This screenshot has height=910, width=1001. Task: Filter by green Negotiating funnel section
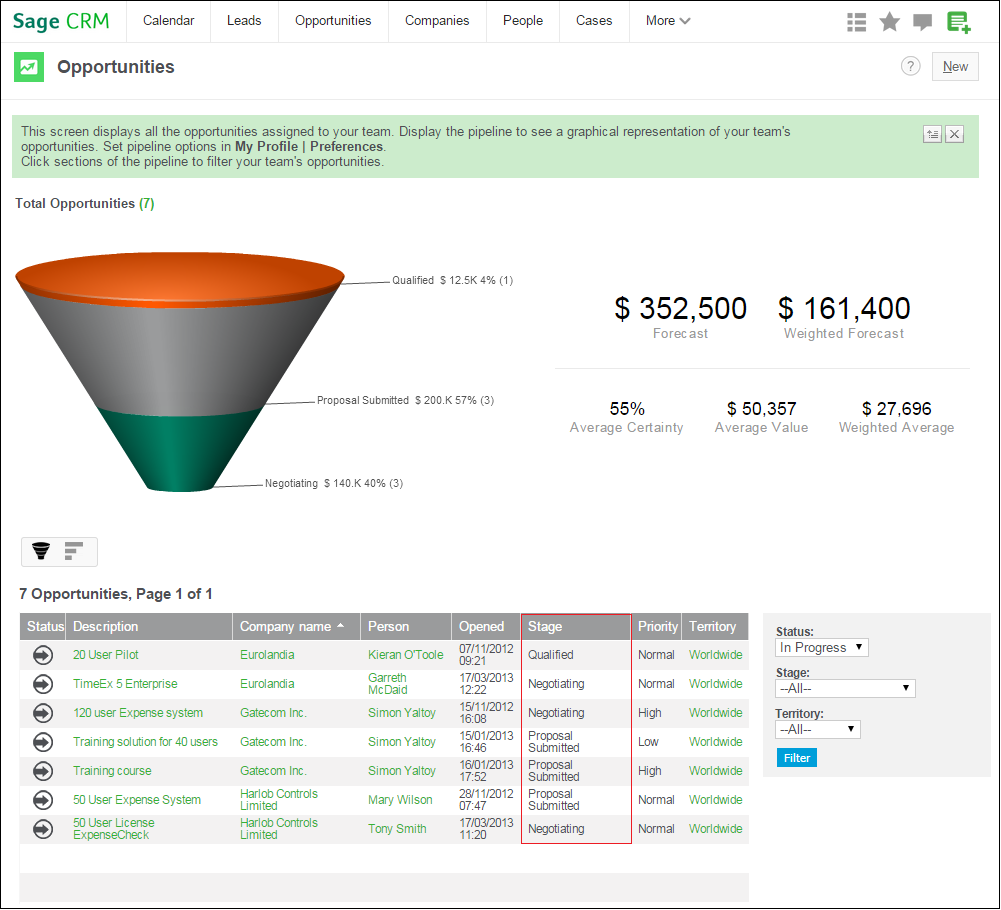point(180,450)
